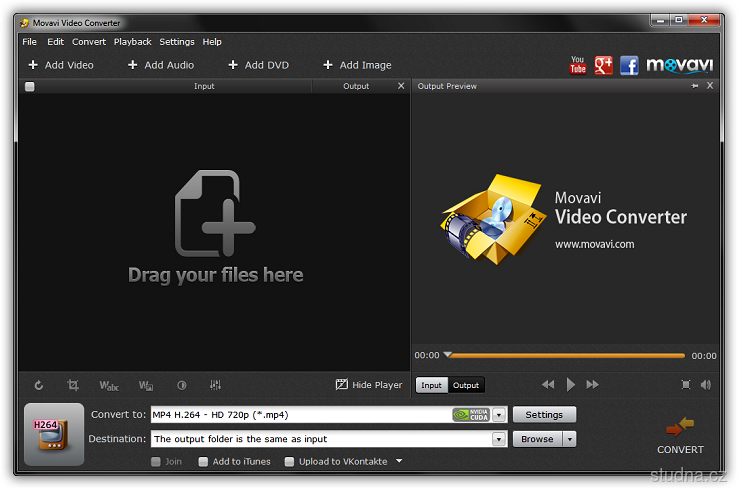This screenshot has width=737, height=488.
Task: Select the crop tool icon
Action: [73, 385]
